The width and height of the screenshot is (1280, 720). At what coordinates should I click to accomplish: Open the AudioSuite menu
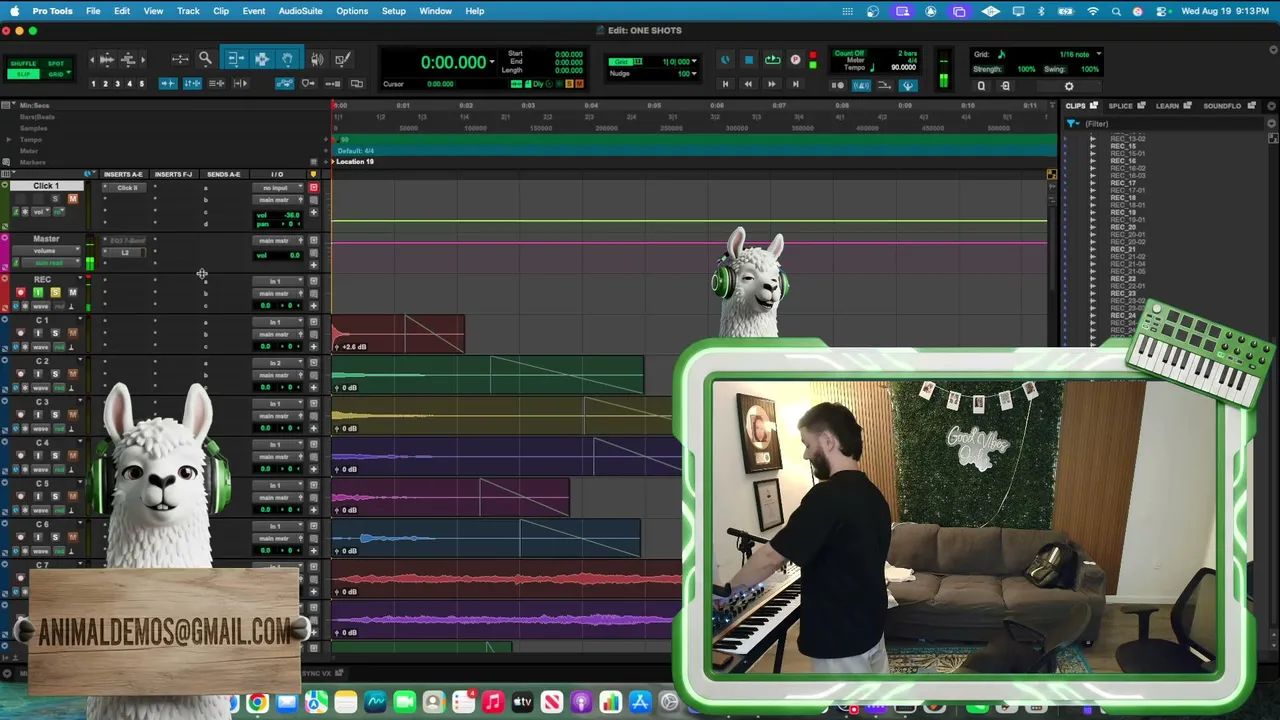point(300,11)
